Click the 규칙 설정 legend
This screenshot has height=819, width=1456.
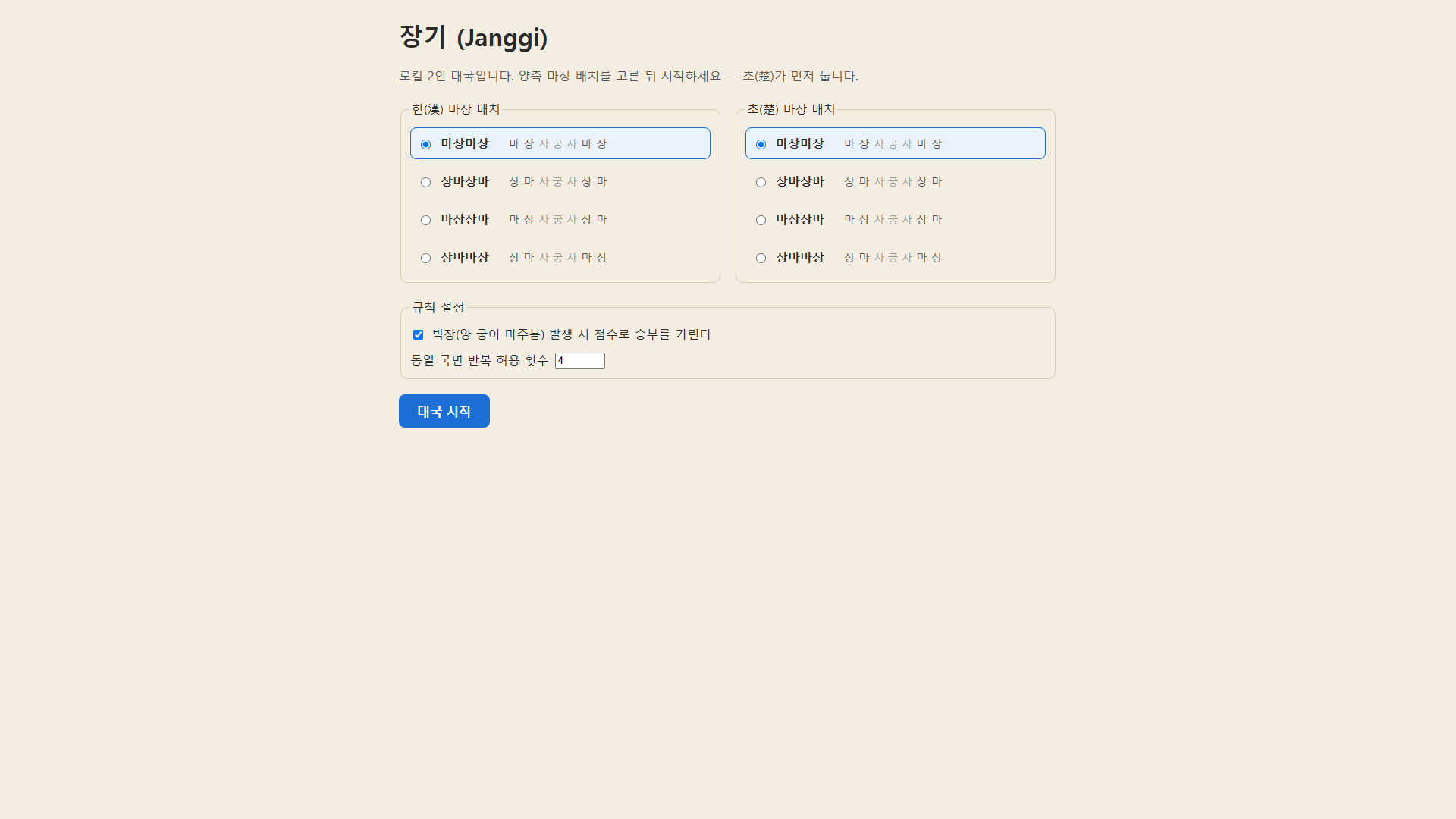tap(438, 307)
